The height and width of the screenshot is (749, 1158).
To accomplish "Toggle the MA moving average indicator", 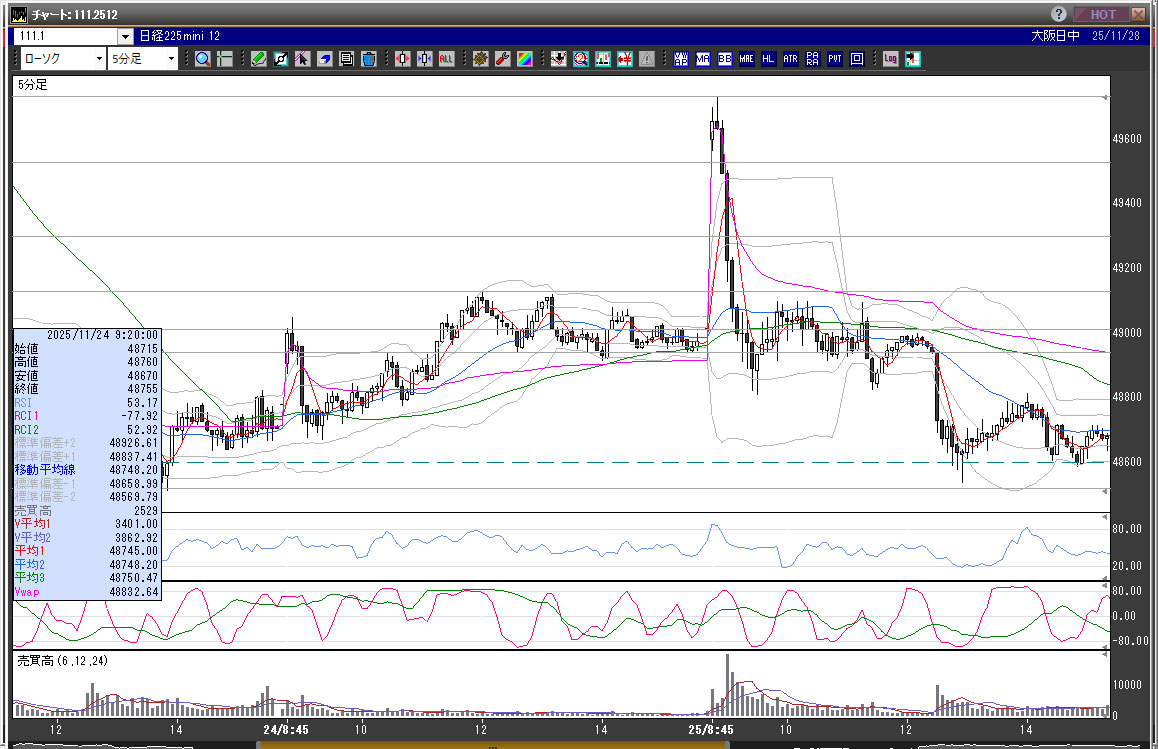I will 703,59.
